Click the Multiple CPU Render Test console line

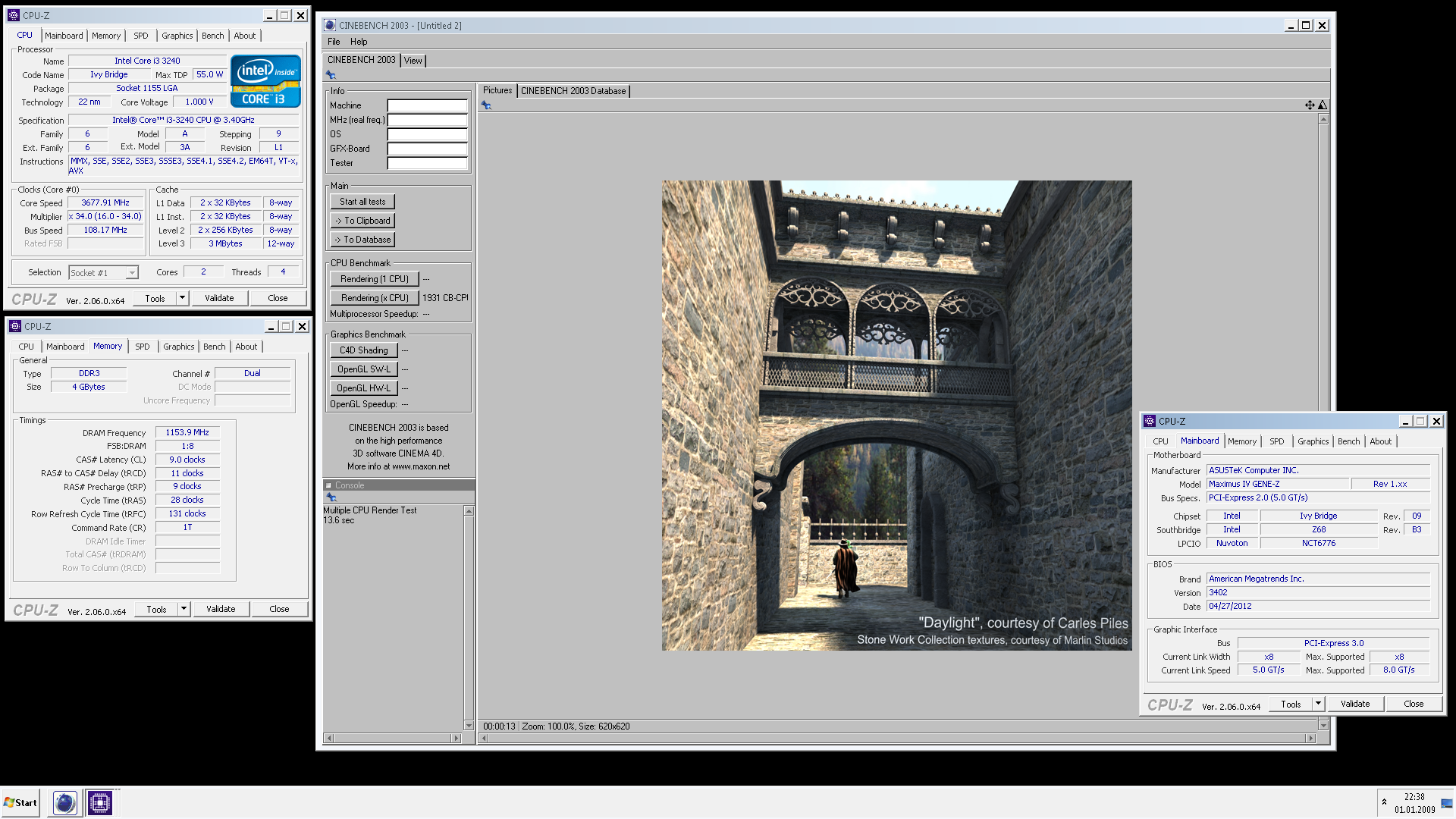click(370, 510)
